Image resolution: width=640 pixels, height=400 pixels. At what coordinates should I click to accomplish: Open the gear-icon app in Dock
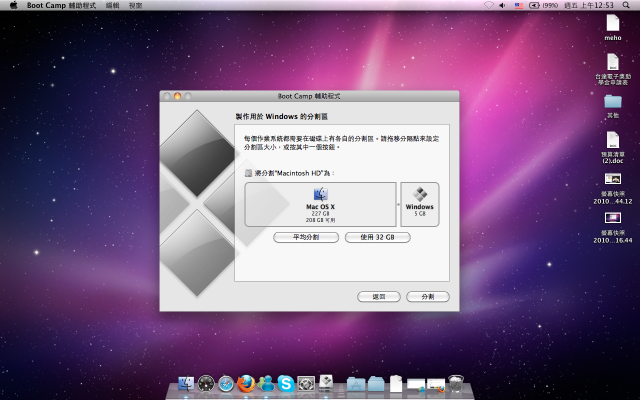(306, 384)
